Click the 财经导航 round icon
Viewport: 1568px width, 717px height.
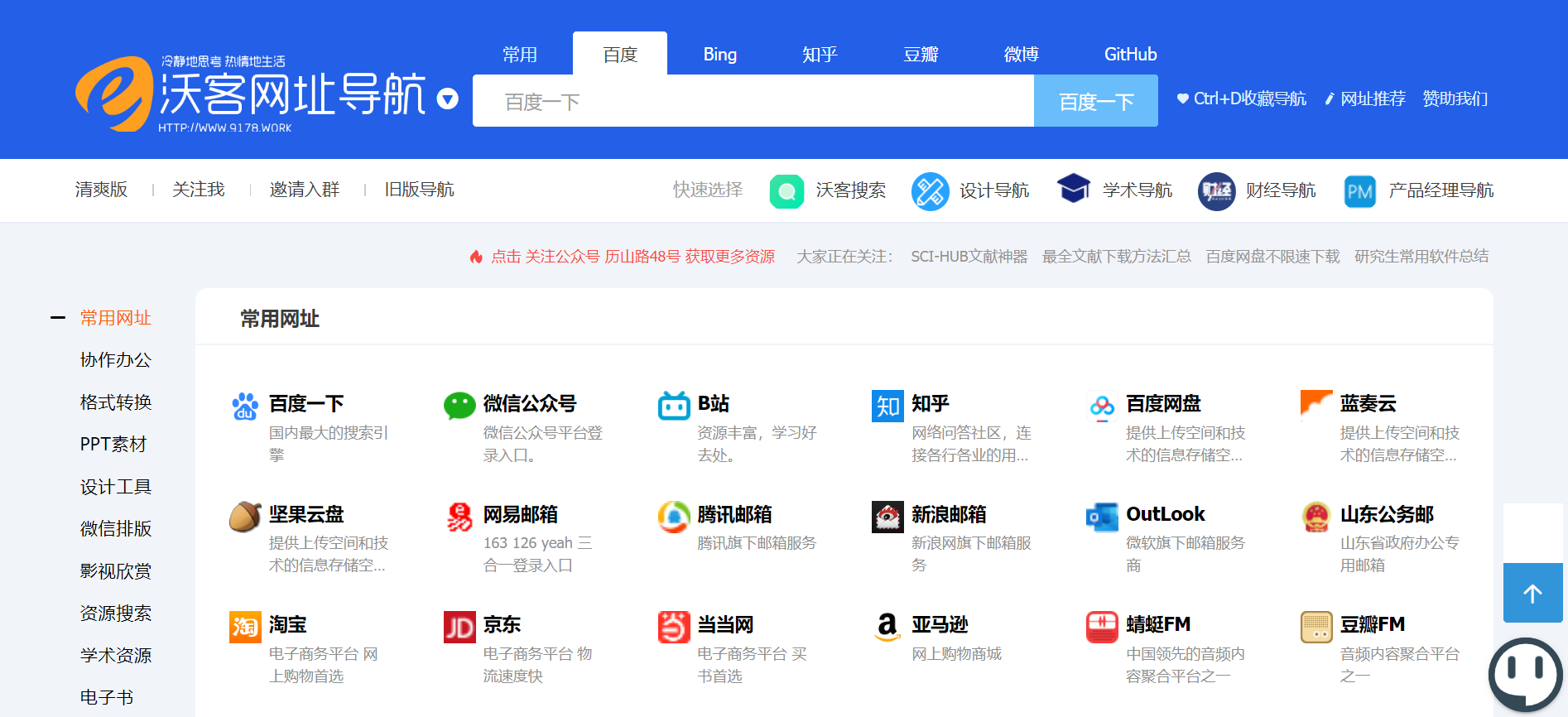pyautogui.click(x=1216, y=191)
